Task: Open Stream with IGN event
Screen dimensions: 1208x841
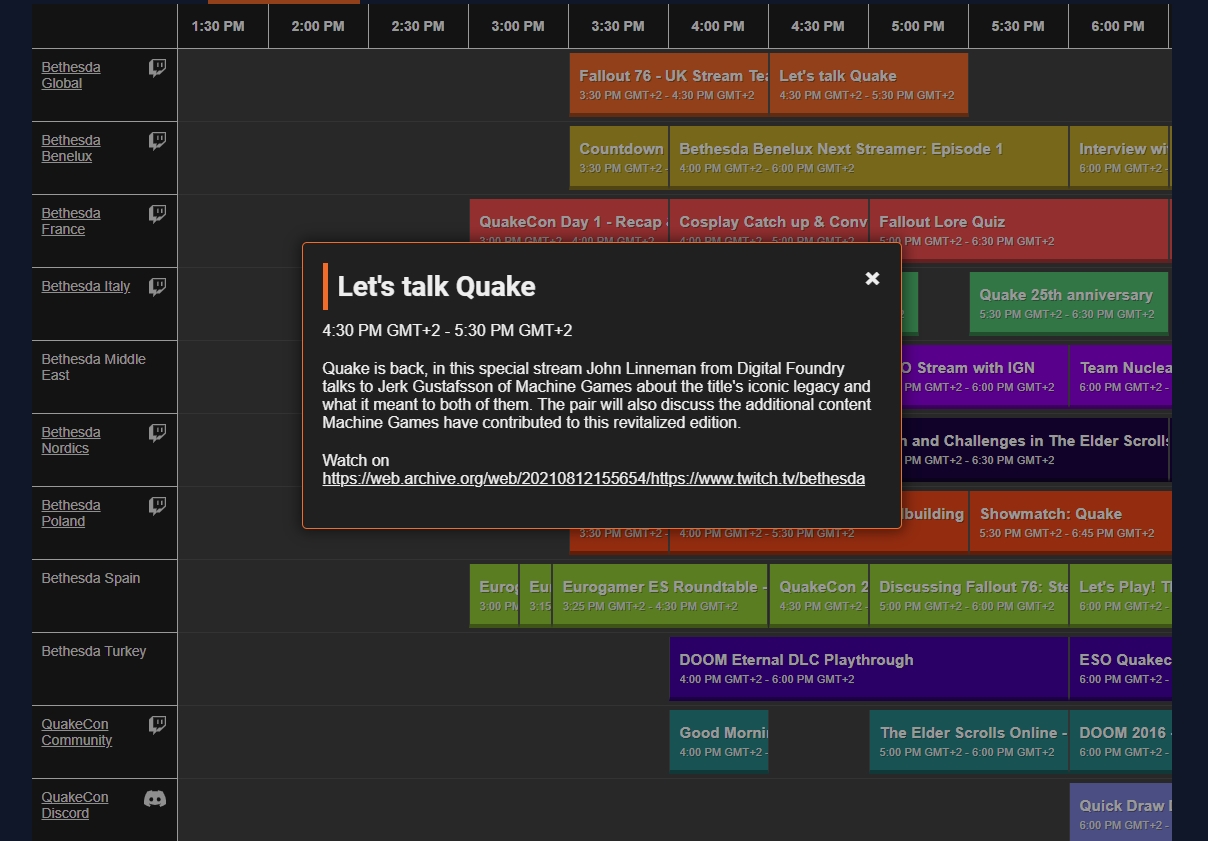Action: [985, 376]
